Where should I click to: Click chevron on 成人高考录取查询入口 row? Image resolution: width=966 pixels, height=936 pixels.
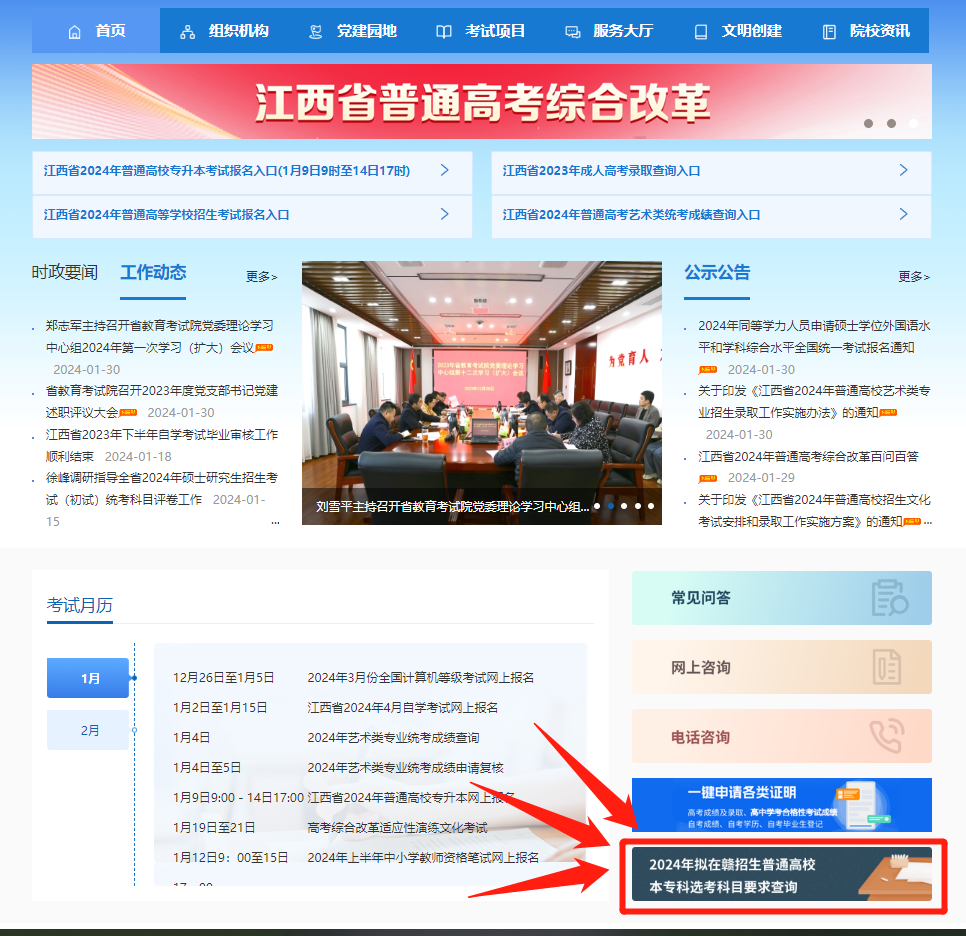(x=904, y=170)
